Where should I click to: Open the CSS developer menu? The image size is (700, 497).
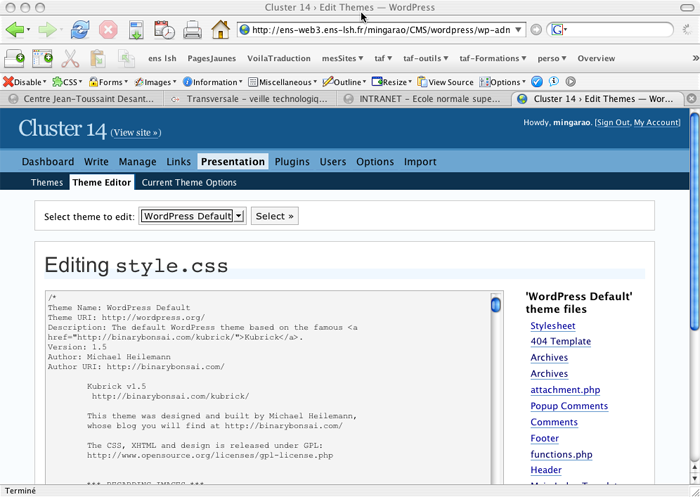67,82
